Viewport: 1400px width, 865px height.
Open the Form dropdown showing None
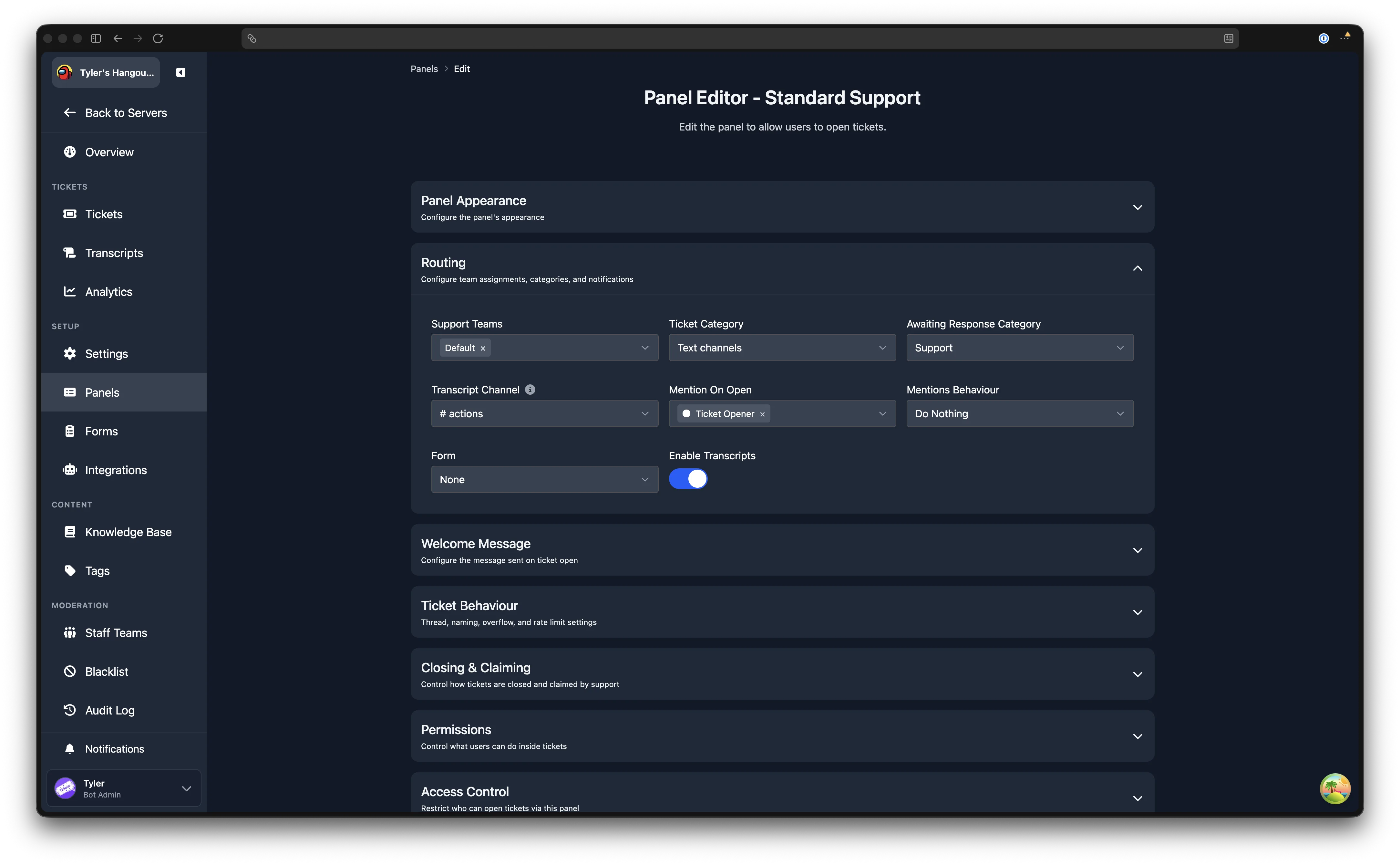(544, 479)
